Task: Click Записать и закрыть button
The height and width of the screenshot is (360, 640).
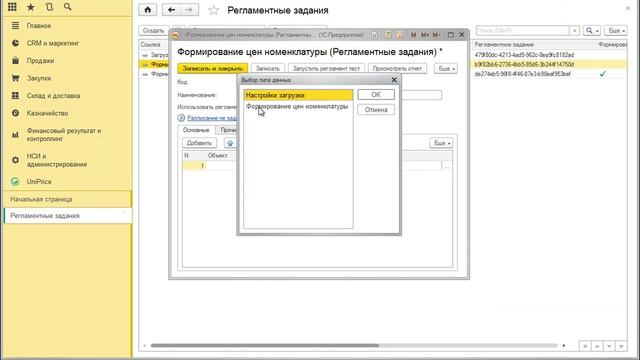Action: pos(212,69)
